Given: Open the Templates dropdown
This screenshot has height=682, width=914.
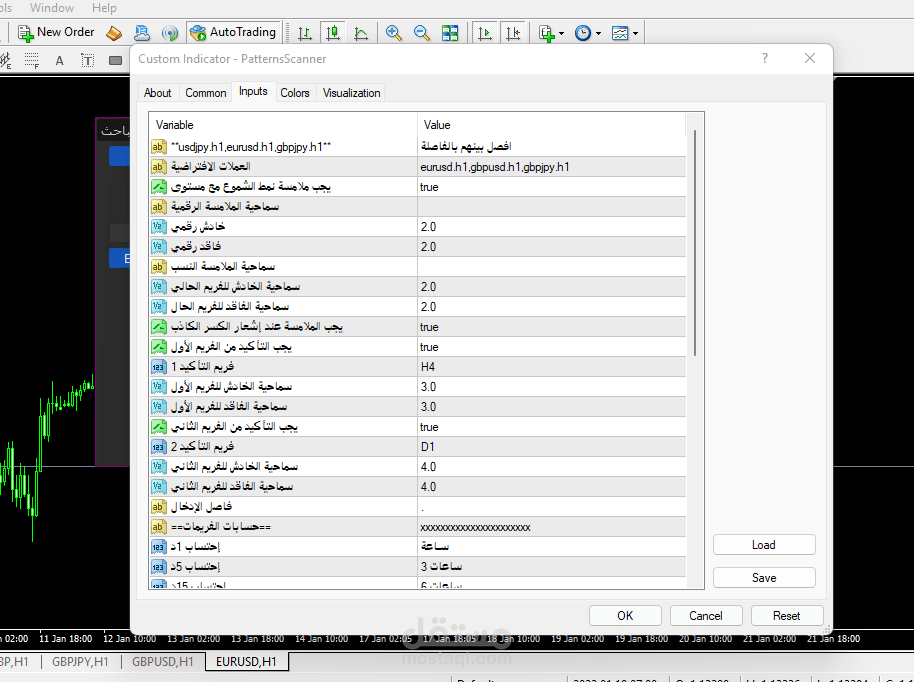Looking at the screenshot, I should click(624, 33).
